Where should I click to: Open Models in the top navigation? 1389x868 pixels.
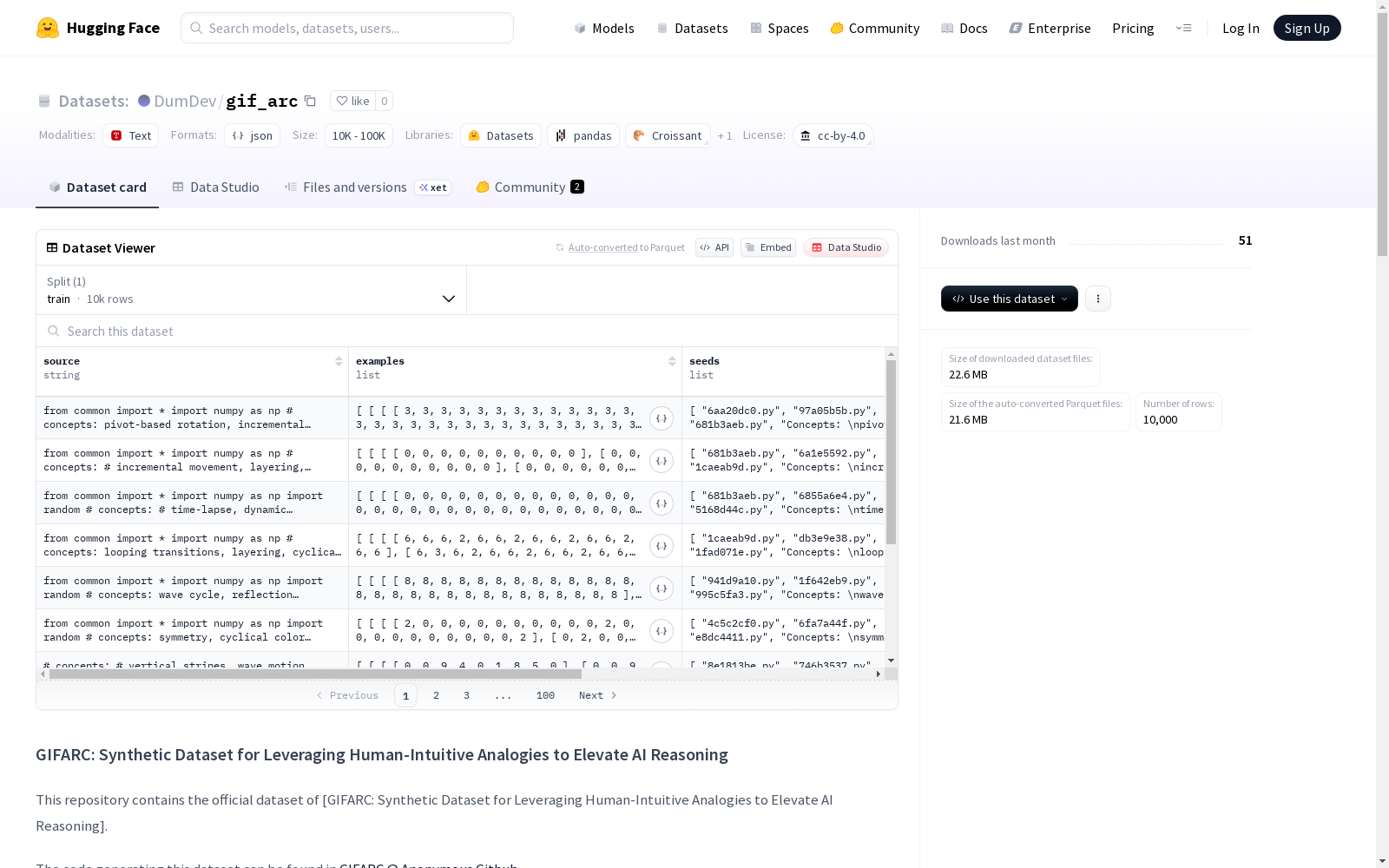pos(604,28)
